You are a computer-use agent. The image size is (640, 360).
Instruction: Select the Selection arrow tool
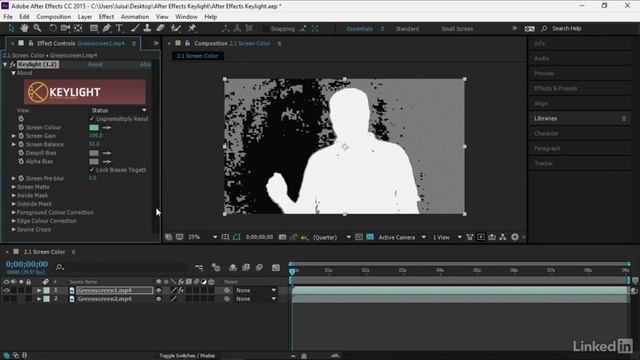pyautogui.click(x=11, y=28)
